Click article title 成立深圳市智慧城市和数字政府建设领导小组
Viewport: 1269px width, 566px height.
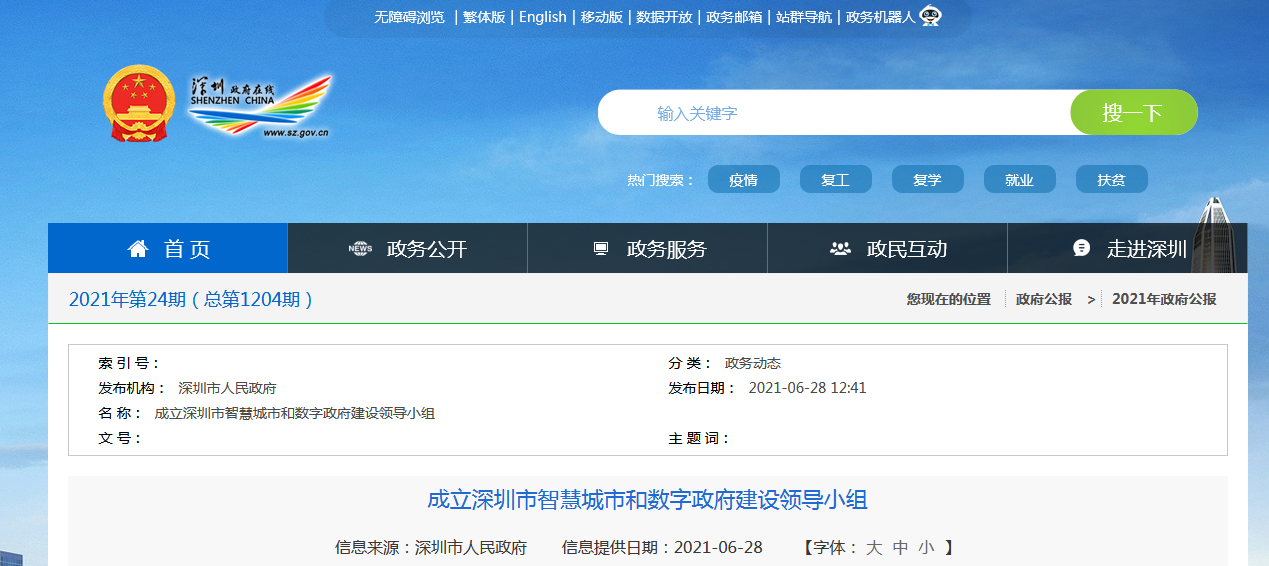[x=647, y=499]
